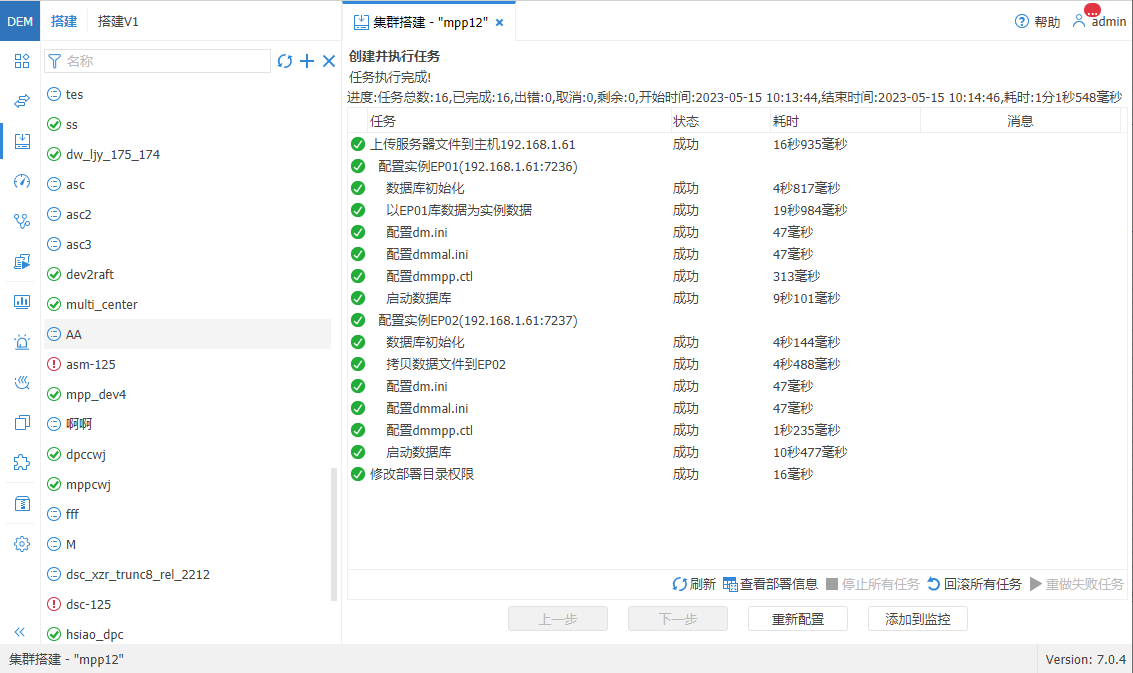Open the settings gear icon in sidebar
1133x673 pixels.
21,543
